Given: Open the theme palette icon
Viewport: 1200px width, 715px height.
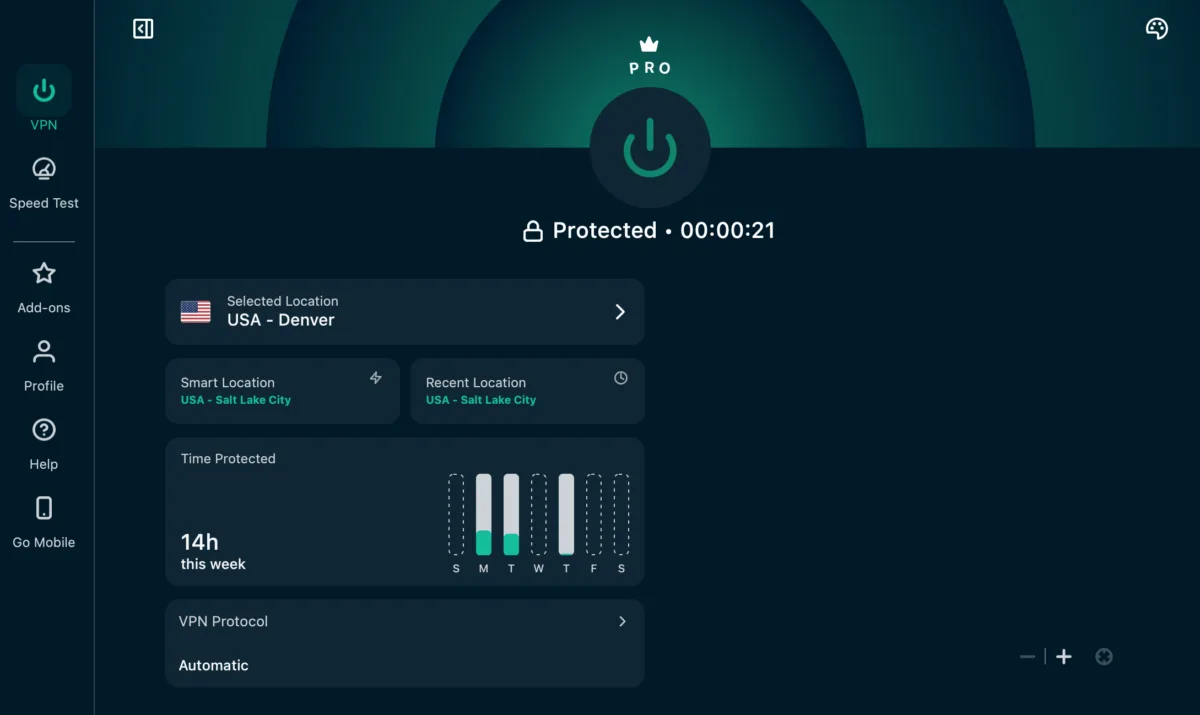Looking at the screenshot, I should (1156, 28).
